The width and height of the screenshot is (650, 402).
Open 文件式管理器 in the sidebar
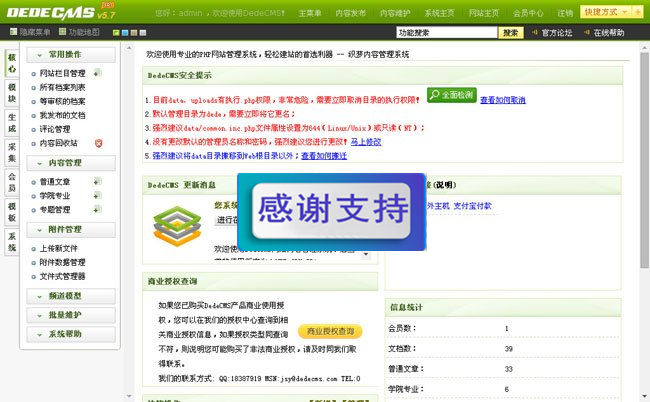(x=63, y=276)
